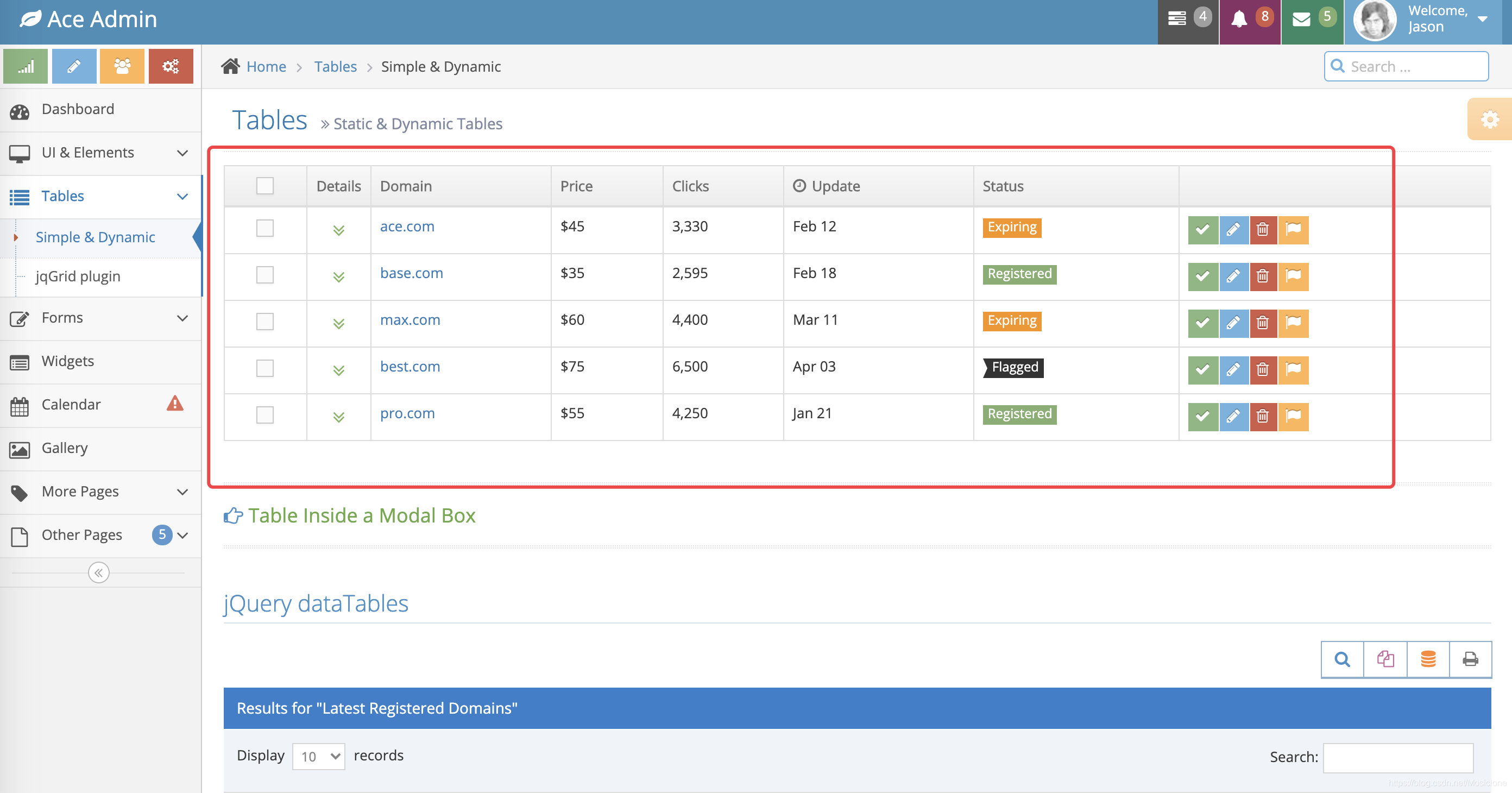Click the dataTables copy tool icon
The height and width of the screenshot is (793, 1512).
pos(1385,659)
